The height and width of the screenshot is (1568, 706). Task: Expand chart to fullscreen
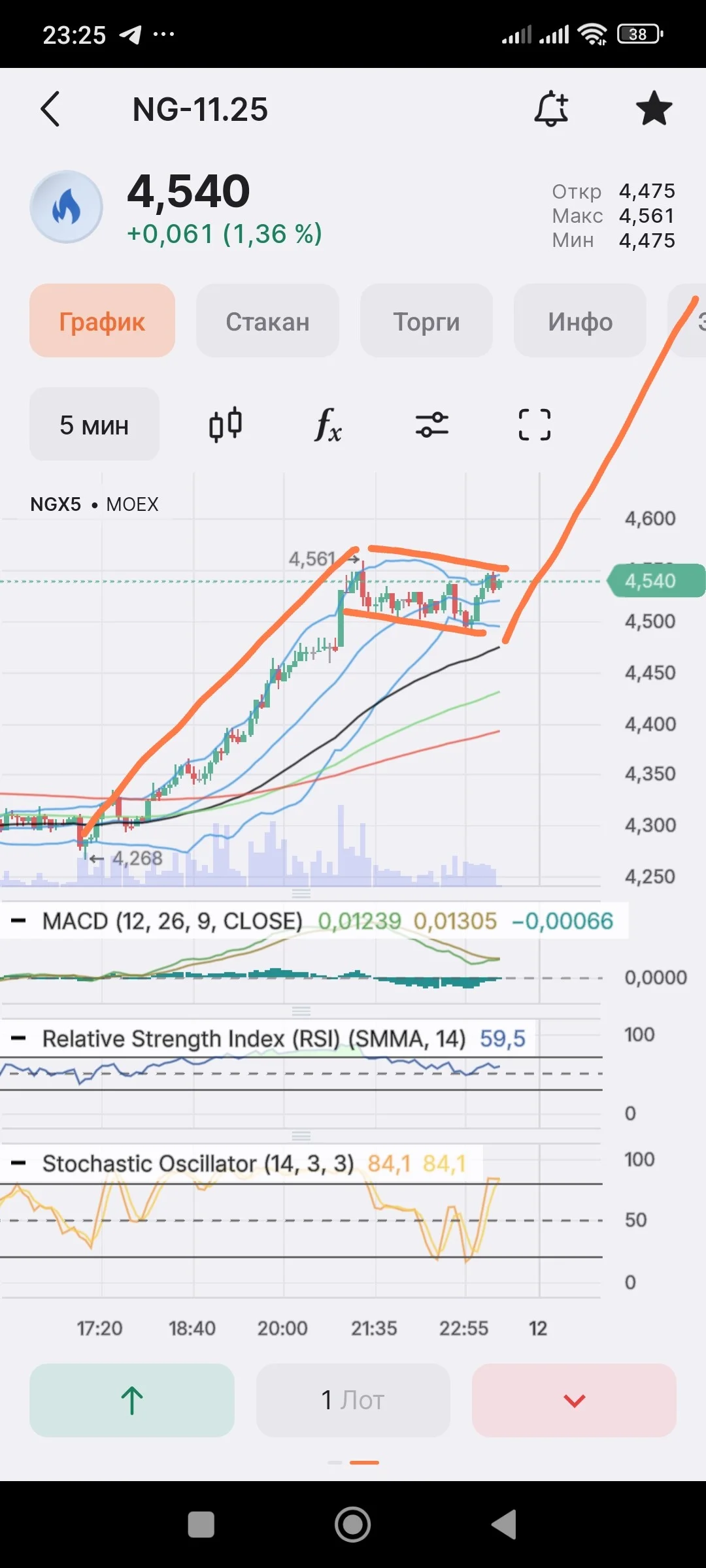[535, 425]
